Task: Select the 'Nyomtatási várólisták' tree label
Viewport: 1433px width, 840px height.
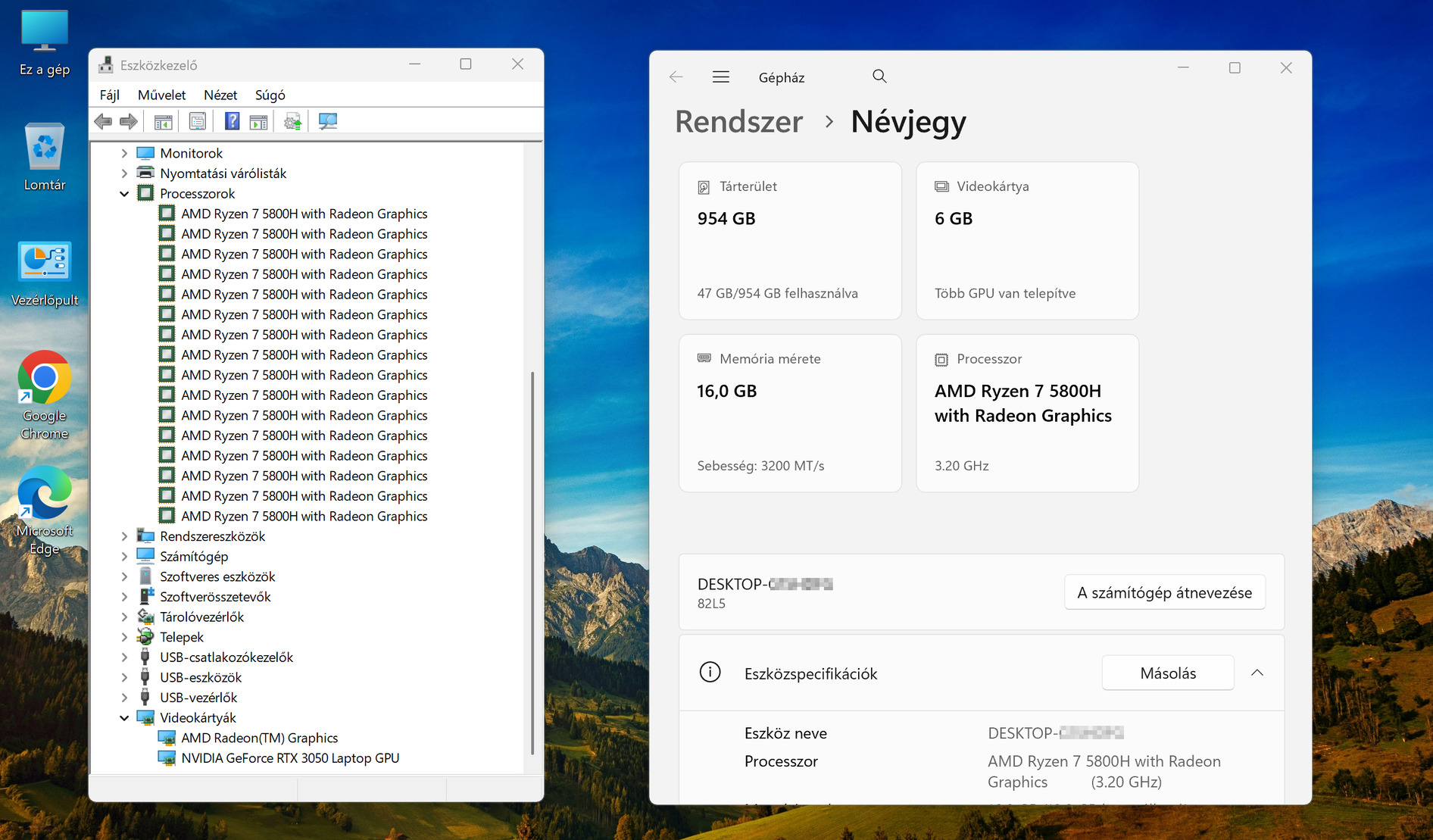Action: point(223,173)
